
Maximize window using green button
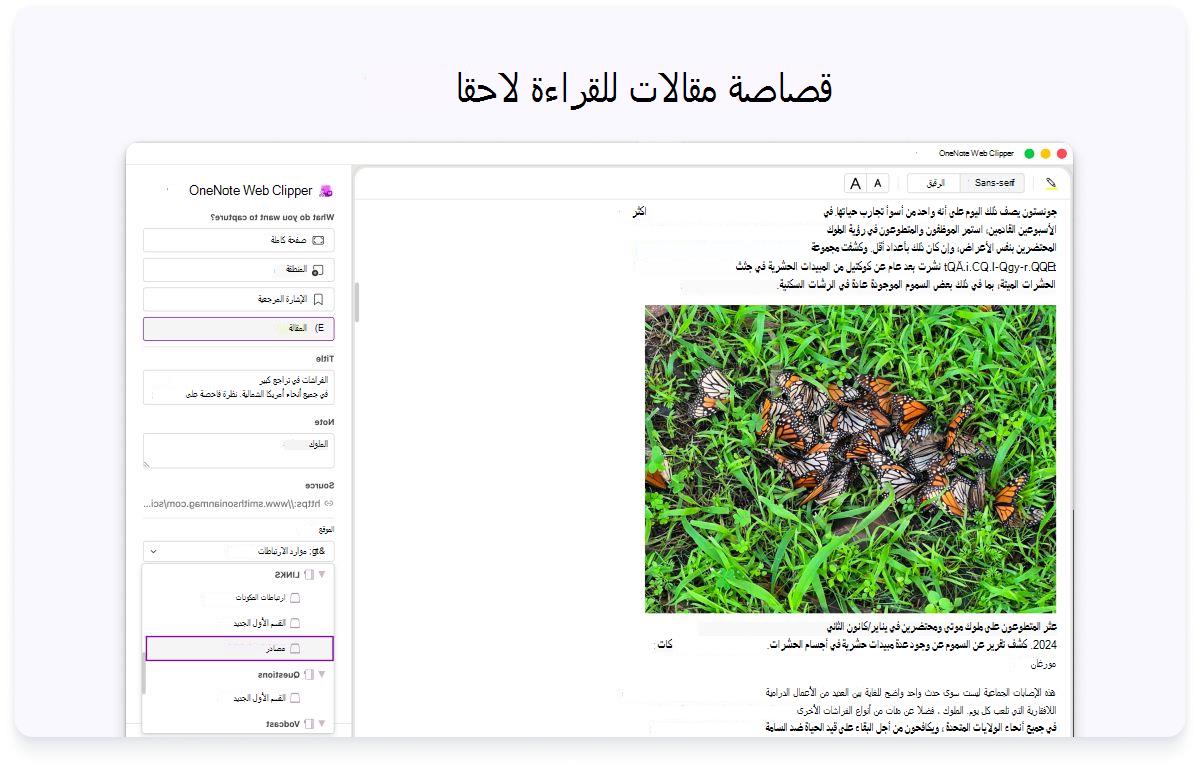click(1030, 154)
